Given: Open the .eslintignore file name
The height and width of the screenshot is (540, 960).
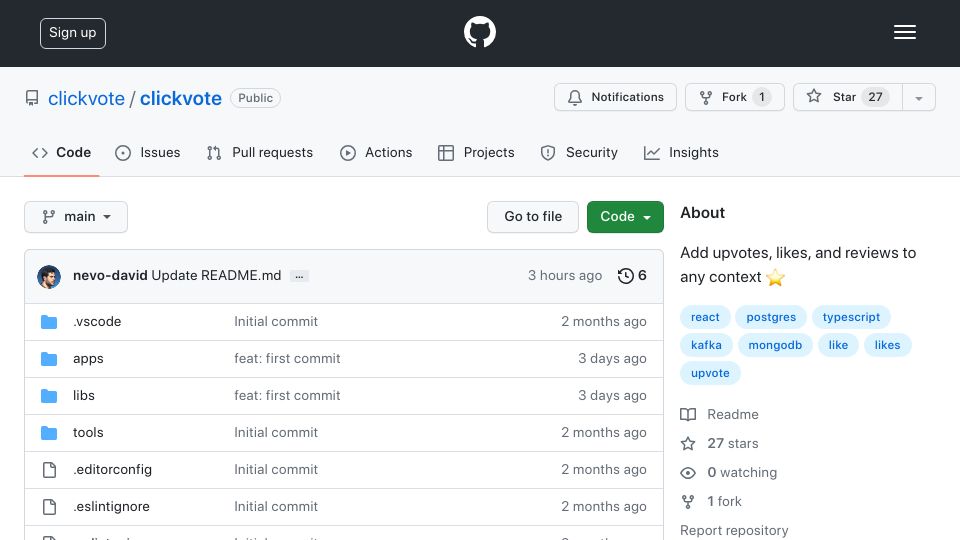Looking at the screenshot, I should (x=111, y=506).
